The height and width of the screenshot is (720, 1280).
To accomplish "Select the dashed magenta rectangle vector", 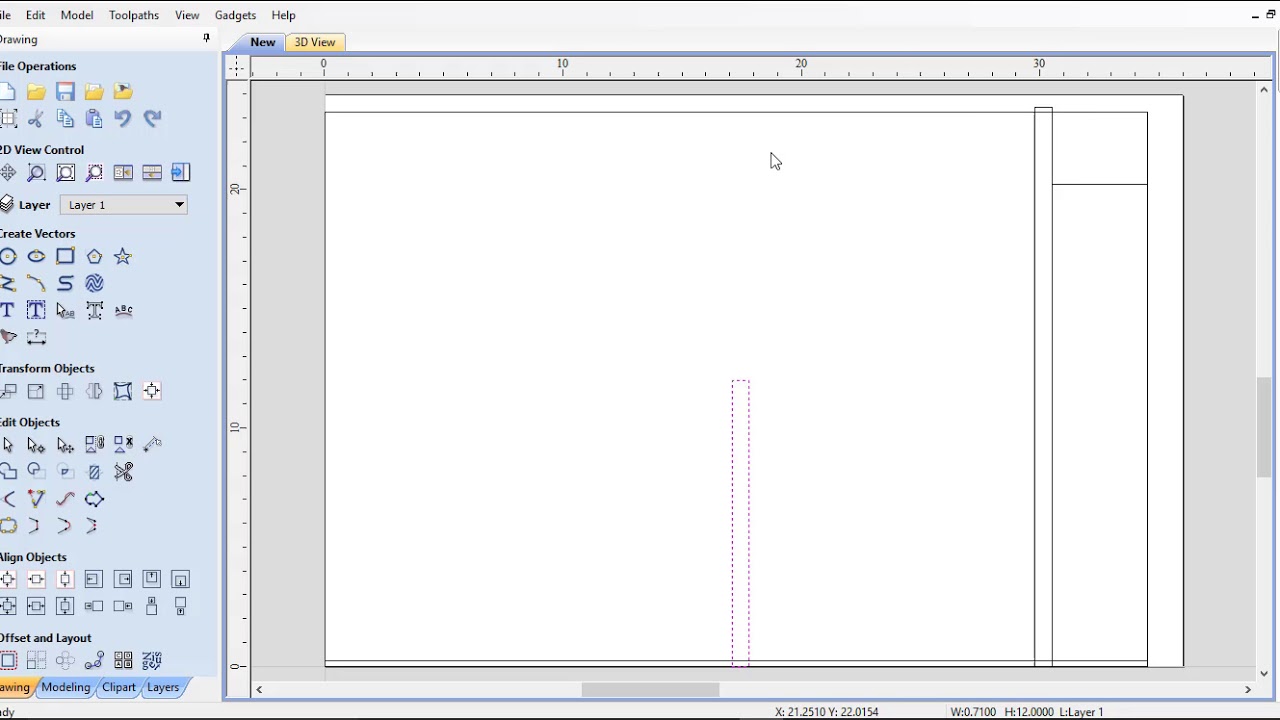I will pyautogui.click(x=740, y=523).
